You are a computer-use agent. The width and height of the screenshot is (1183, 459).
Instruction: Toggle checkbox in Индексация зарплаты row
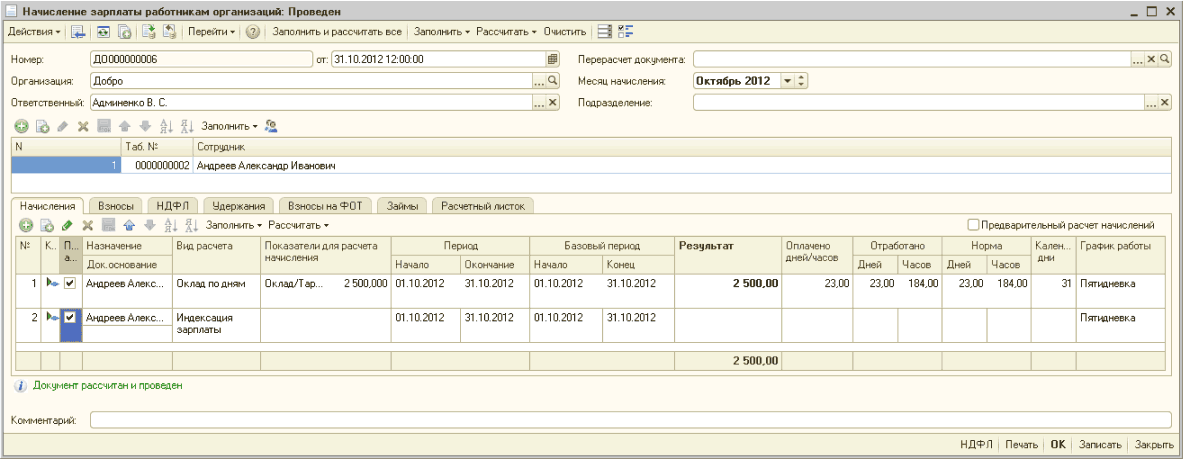point(70,318)
